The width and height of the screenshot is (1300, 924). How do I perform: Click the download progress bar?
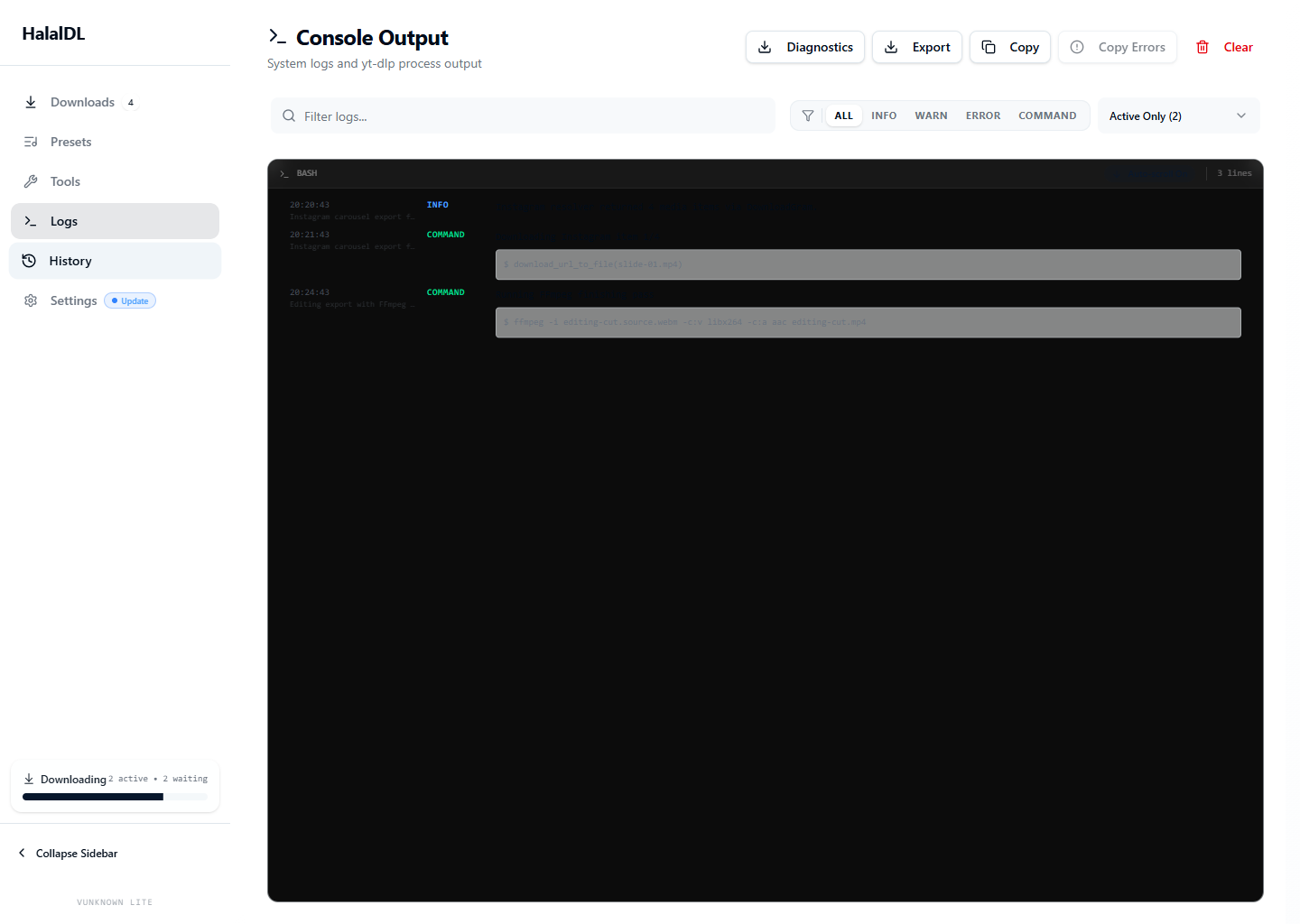[x=115, y=797]
